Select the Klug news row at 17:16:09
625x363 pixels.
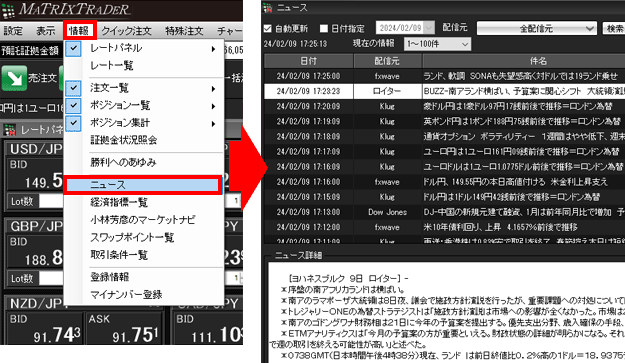(x=444, y=167)
